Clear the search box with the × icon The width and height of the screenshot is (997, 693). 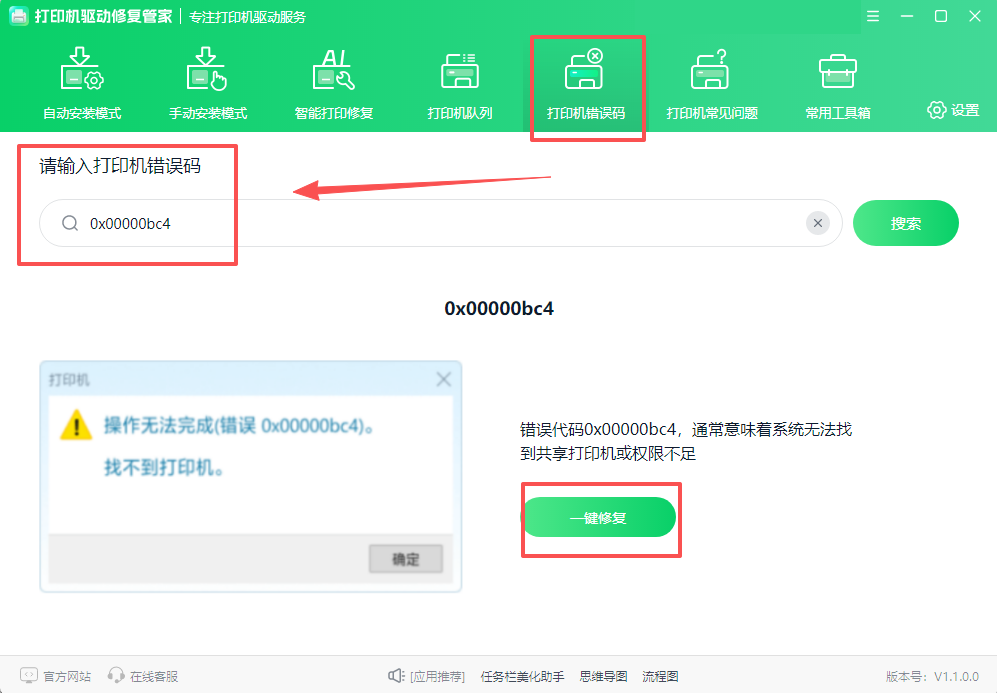818,223
